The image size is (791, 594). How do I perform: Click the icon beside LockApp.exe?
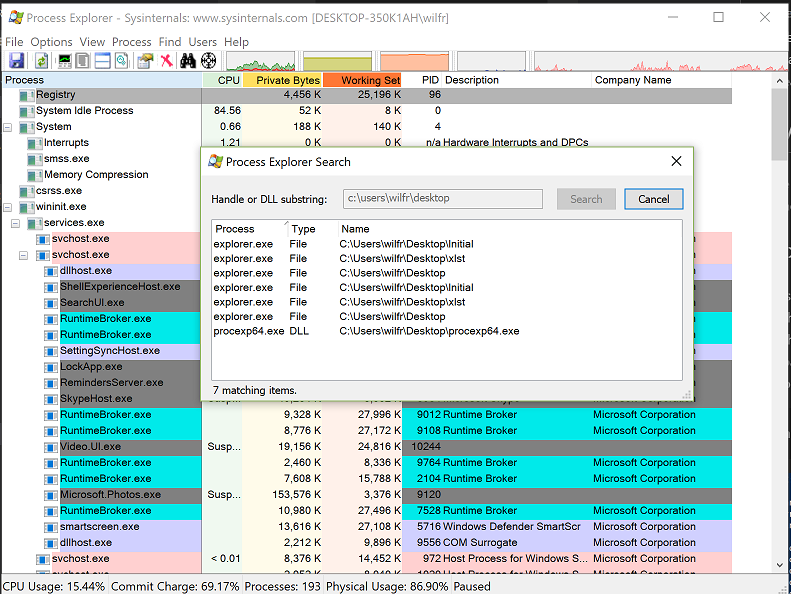coord(50,367)
